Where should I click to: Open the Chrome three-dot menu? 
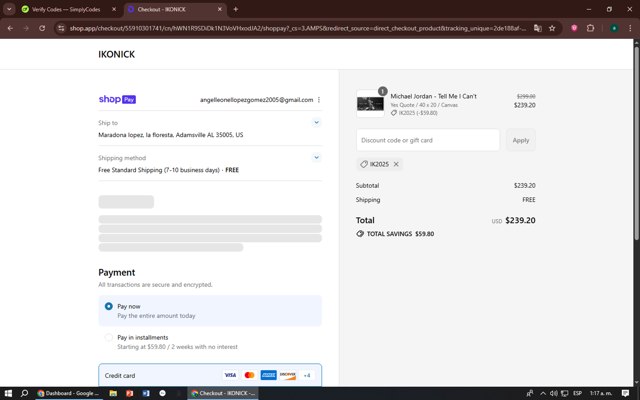(x=630, y=28)
